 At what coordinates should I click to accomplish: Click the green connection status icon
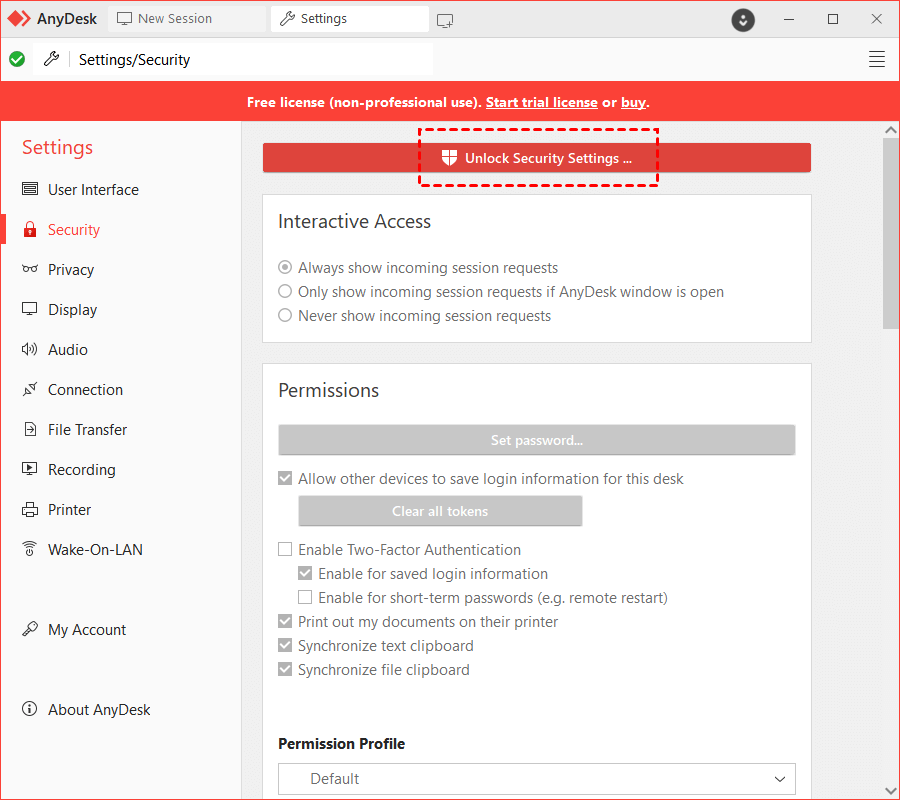tap(17, 59)
